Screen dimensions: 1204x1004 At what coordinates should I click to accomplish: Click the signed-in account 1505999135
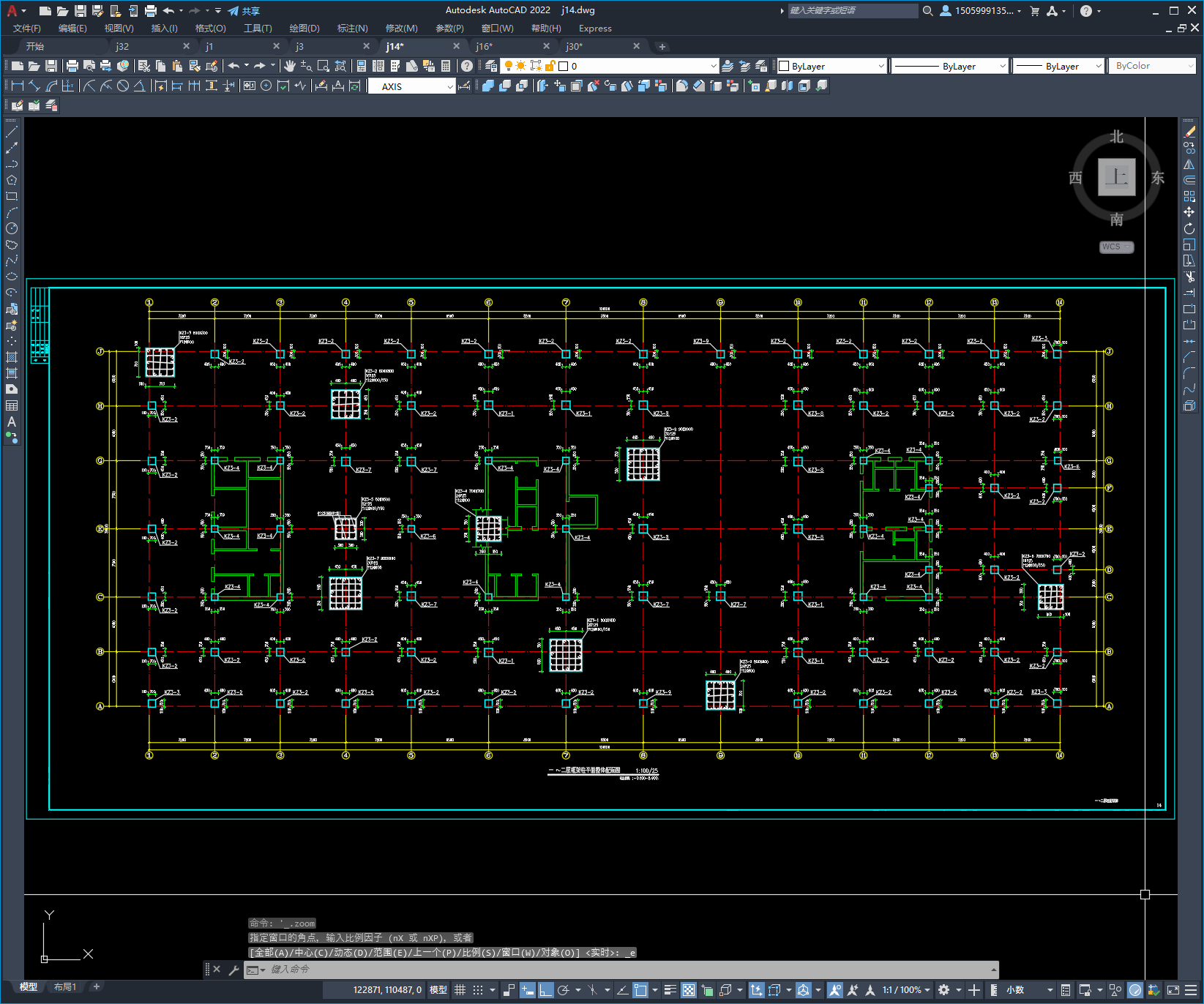pos(979,11)
